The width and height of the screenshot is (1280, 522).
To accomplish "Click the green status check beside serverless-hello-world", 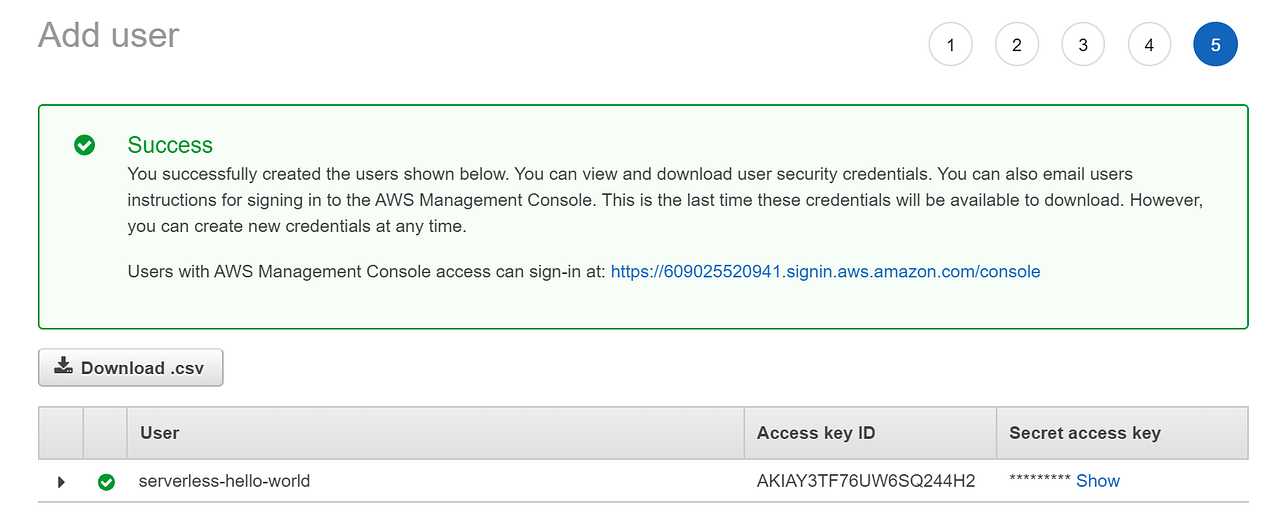I will 106,482.
